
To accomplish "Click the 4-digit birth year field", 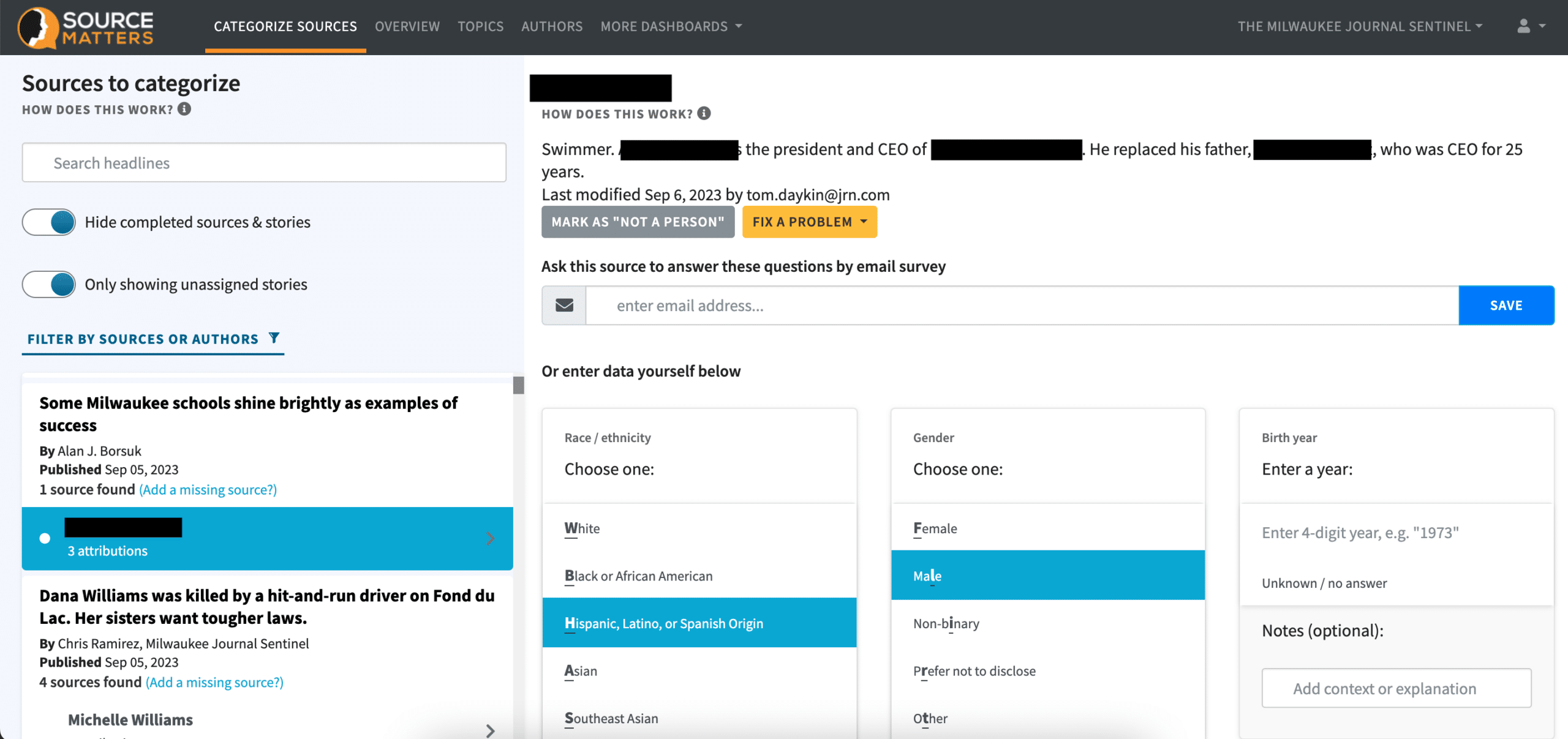I will pyautogui.click(x=1396, y=532).
